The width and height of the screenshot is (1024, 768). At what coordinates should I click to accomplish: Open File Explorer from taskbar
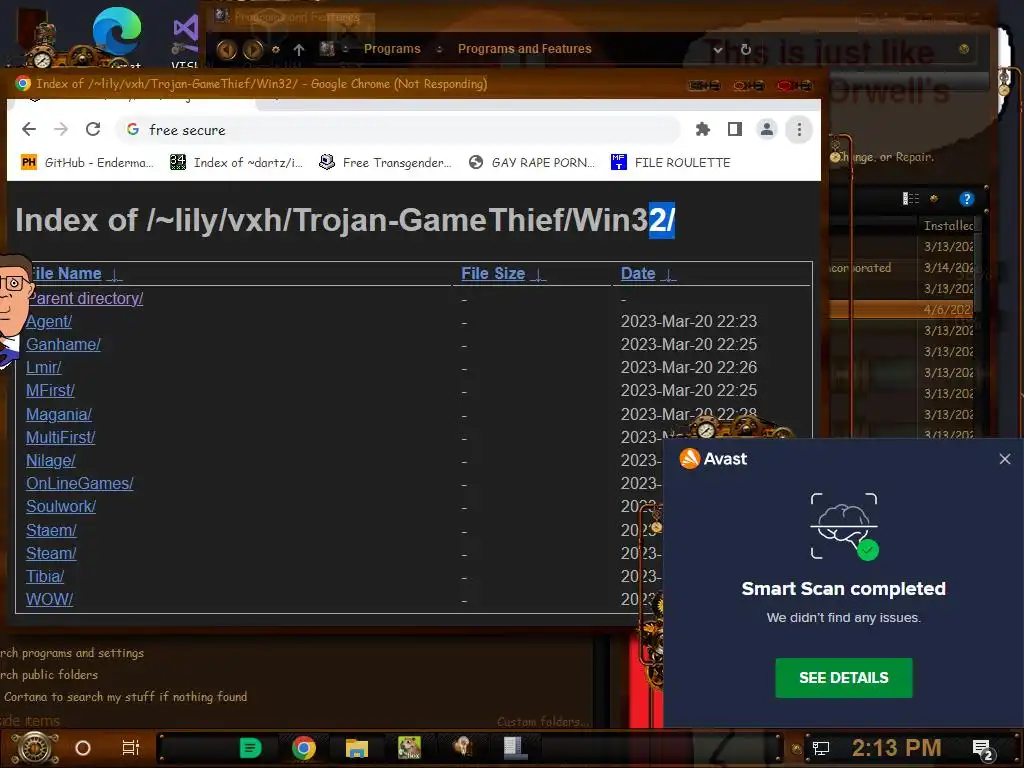tap(357, 748)
